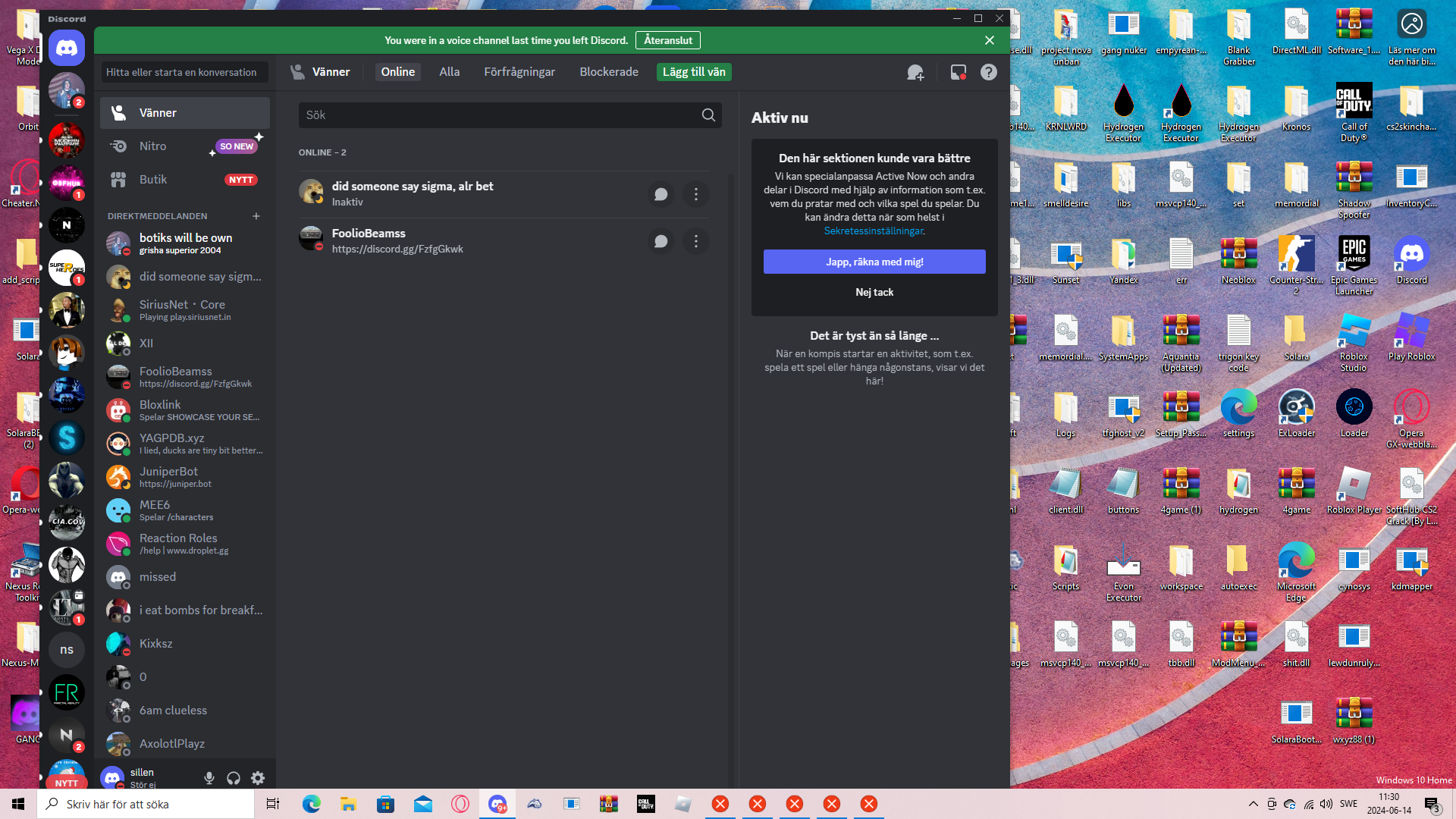Image resolution: width=1456 pixels, height=819 pixels.
Task: Message FoolioBeamss via chat bubble icon
Action: (x=661, y=241)
